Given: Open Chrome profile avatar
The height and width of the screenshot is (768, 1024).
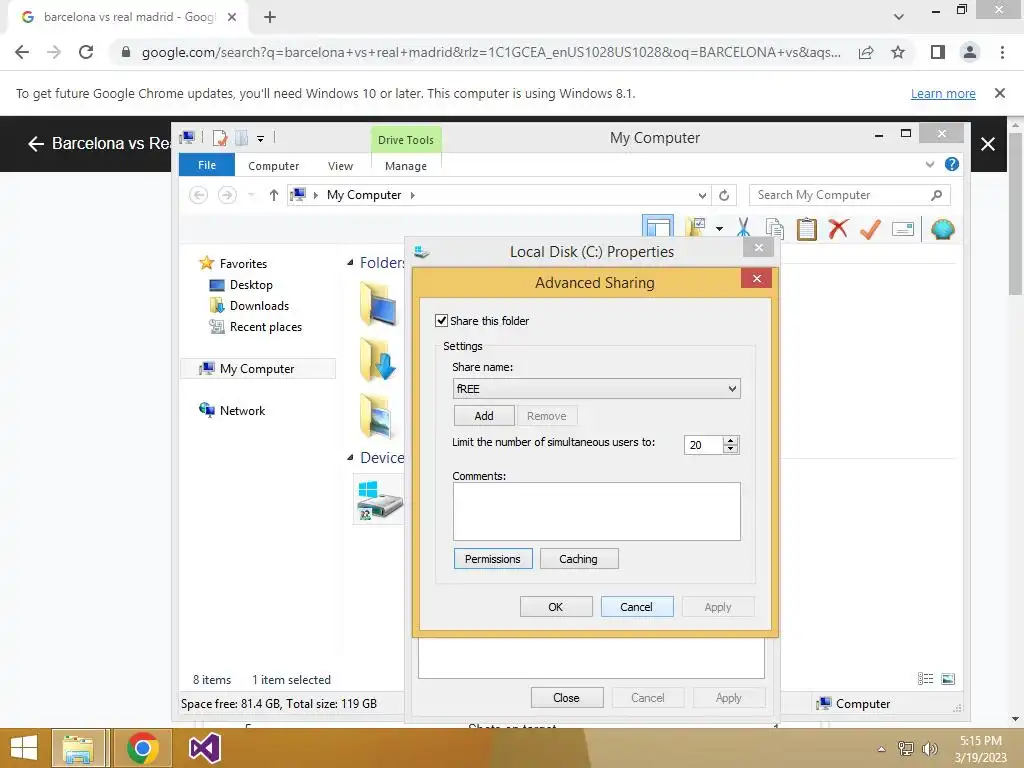Looking at the screenshot, I should click(x=970, y=52).
